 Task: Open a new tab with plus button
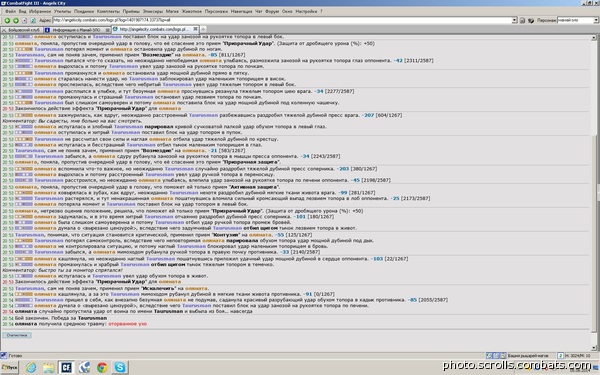point(204,29)
